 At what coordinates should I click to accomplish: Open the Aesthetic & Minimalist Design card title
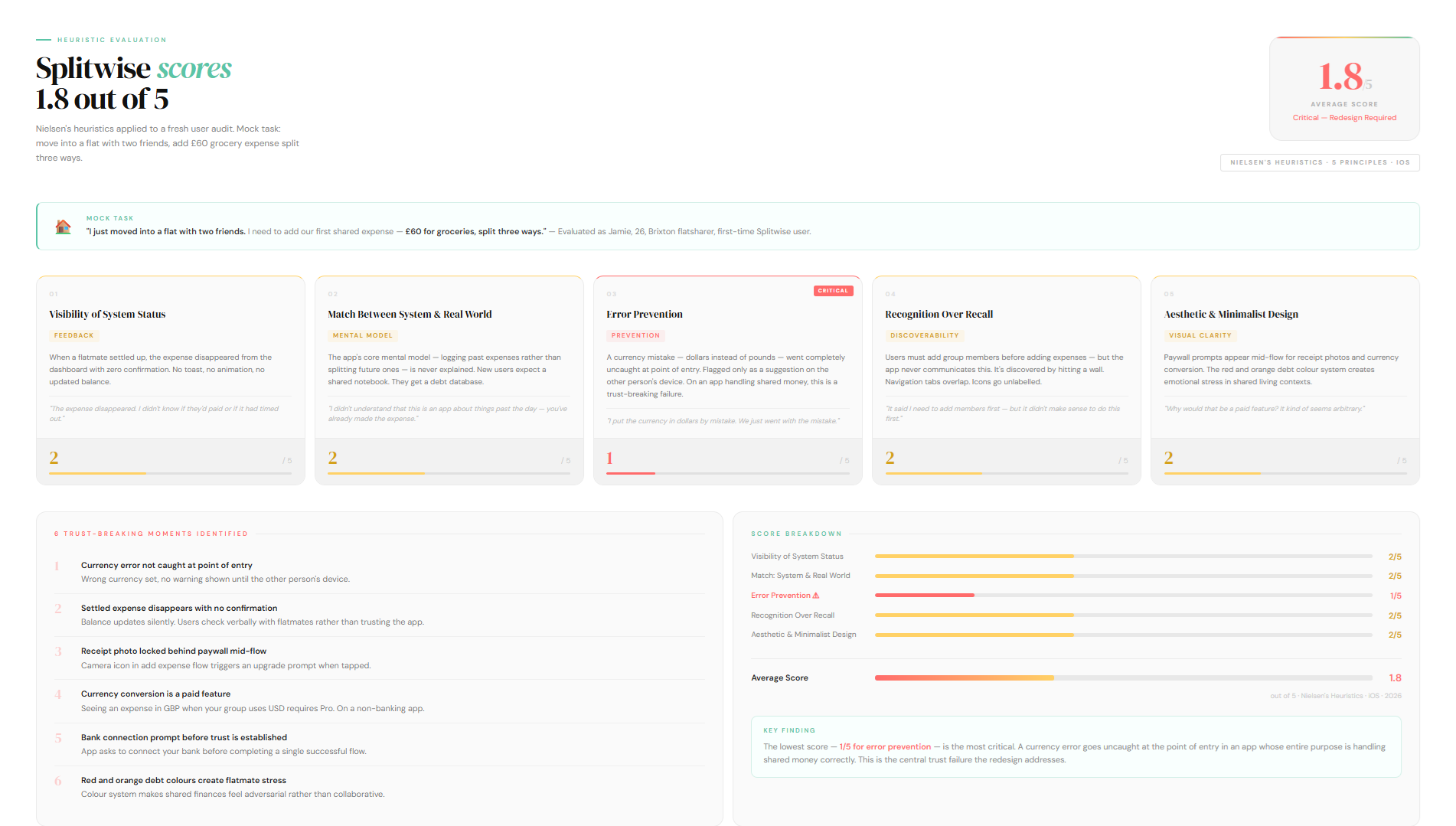click(1231, 315)
